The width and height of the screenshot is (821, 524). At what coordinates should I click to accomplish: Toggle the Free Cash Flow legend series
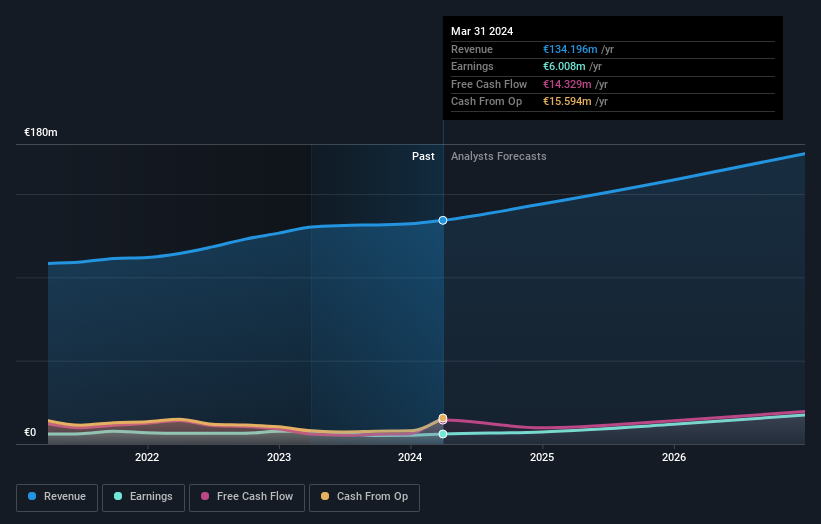point(247,497)
